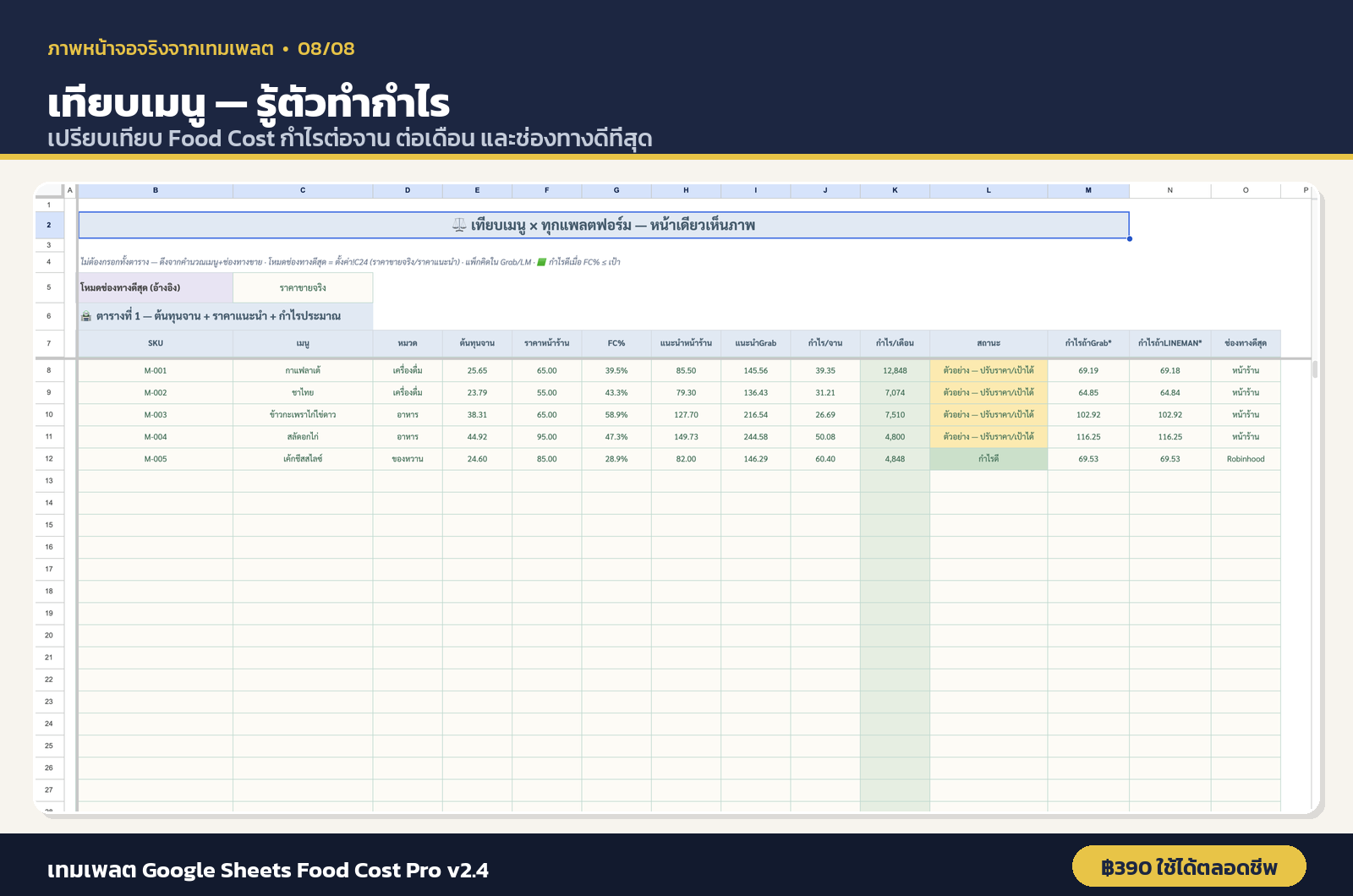
Task: Select column header B
Action: pyautogui.click(x=156, y=190)
